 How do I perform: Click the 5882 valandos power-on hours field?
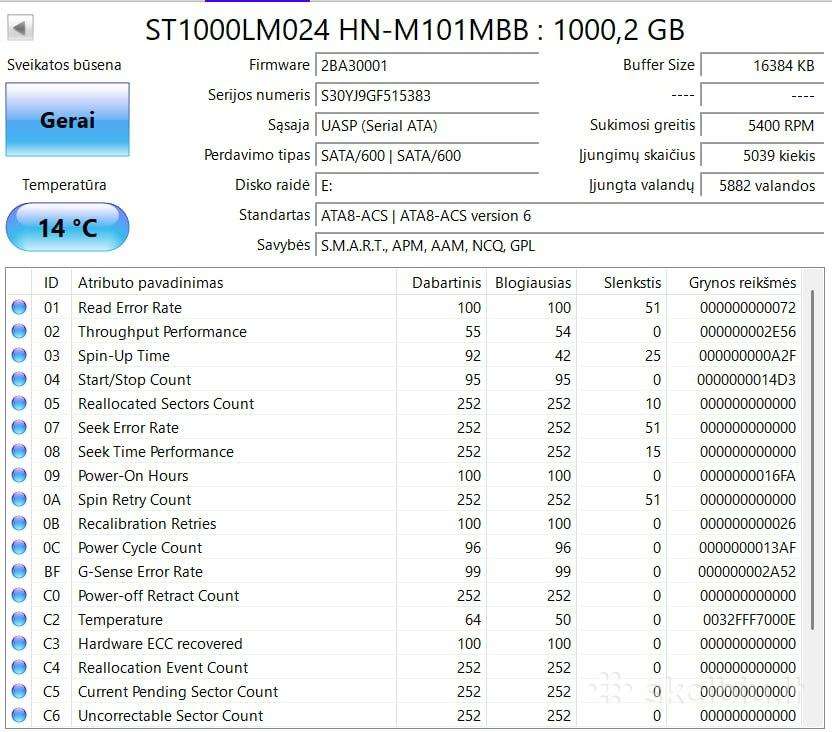762,186
